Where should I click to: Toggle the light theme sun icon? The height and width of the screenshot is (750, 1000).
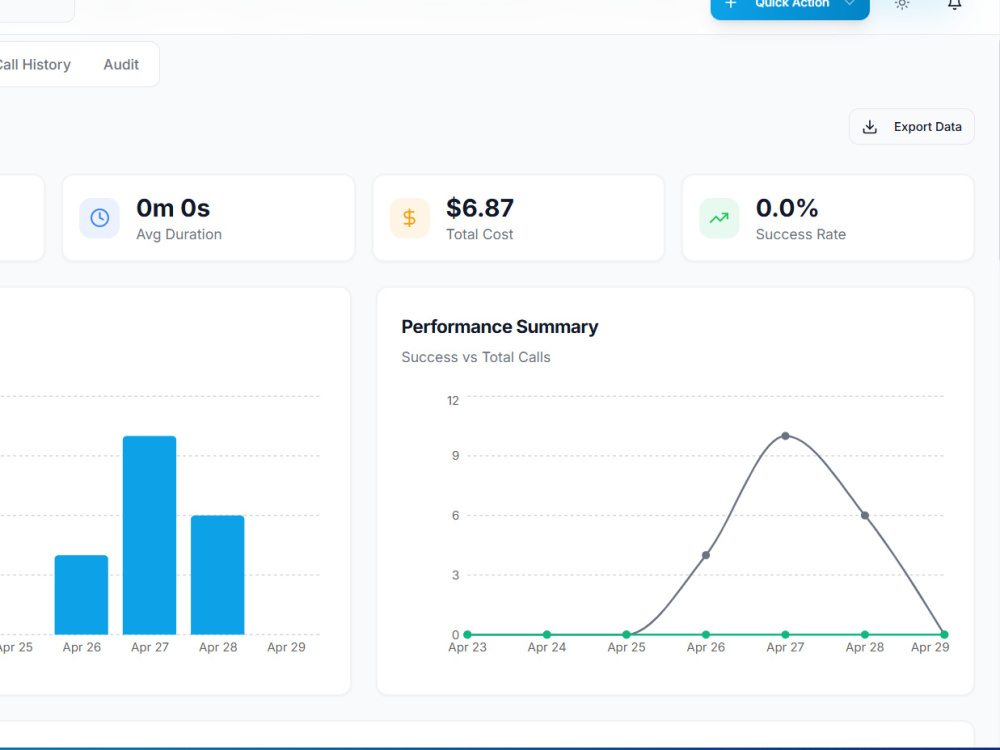point(902,4)
